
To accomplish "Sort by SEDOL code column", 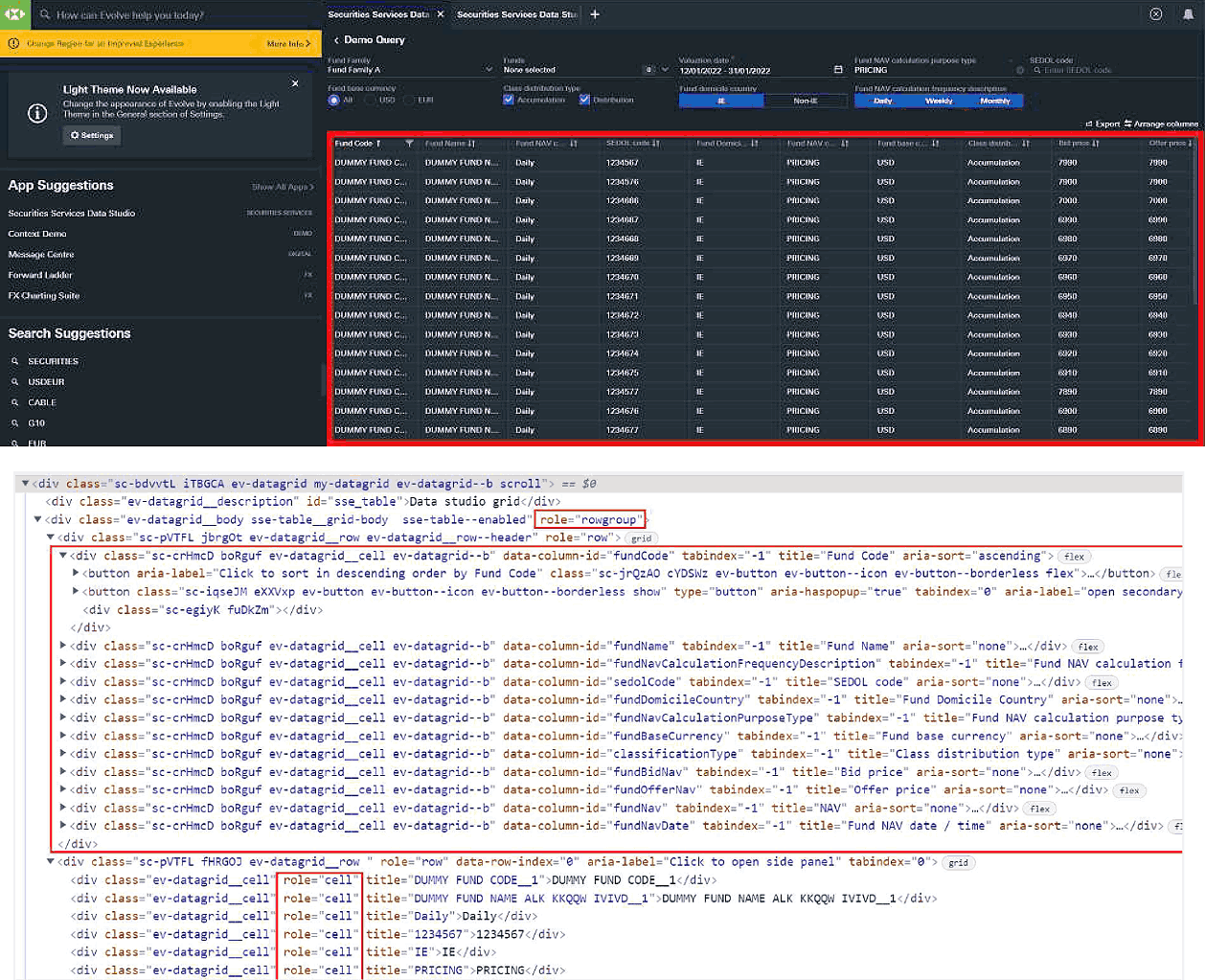I will (x=633, y=144).
